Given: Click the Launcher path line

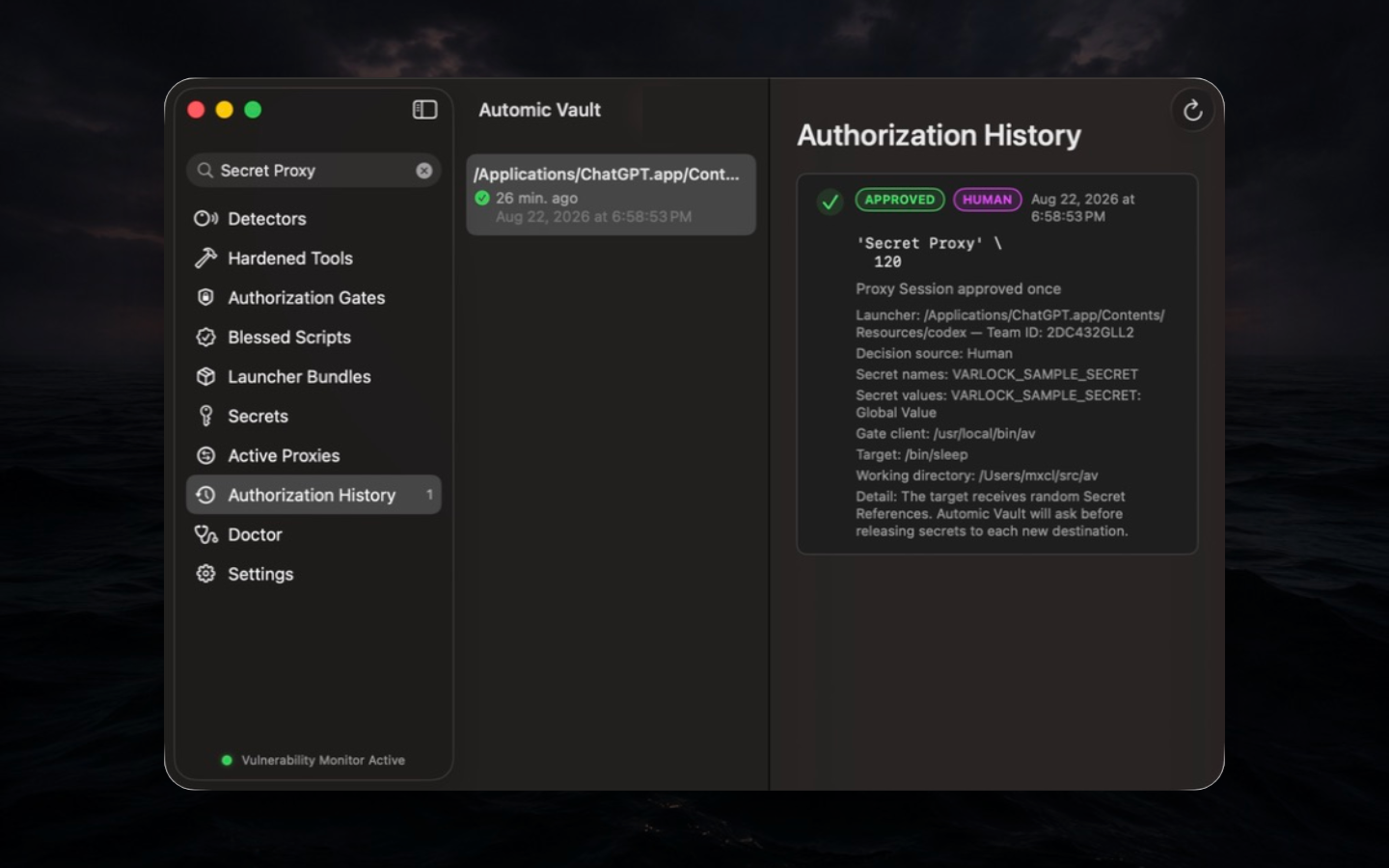Looking at the screenshot, I should coord(1010,324).
